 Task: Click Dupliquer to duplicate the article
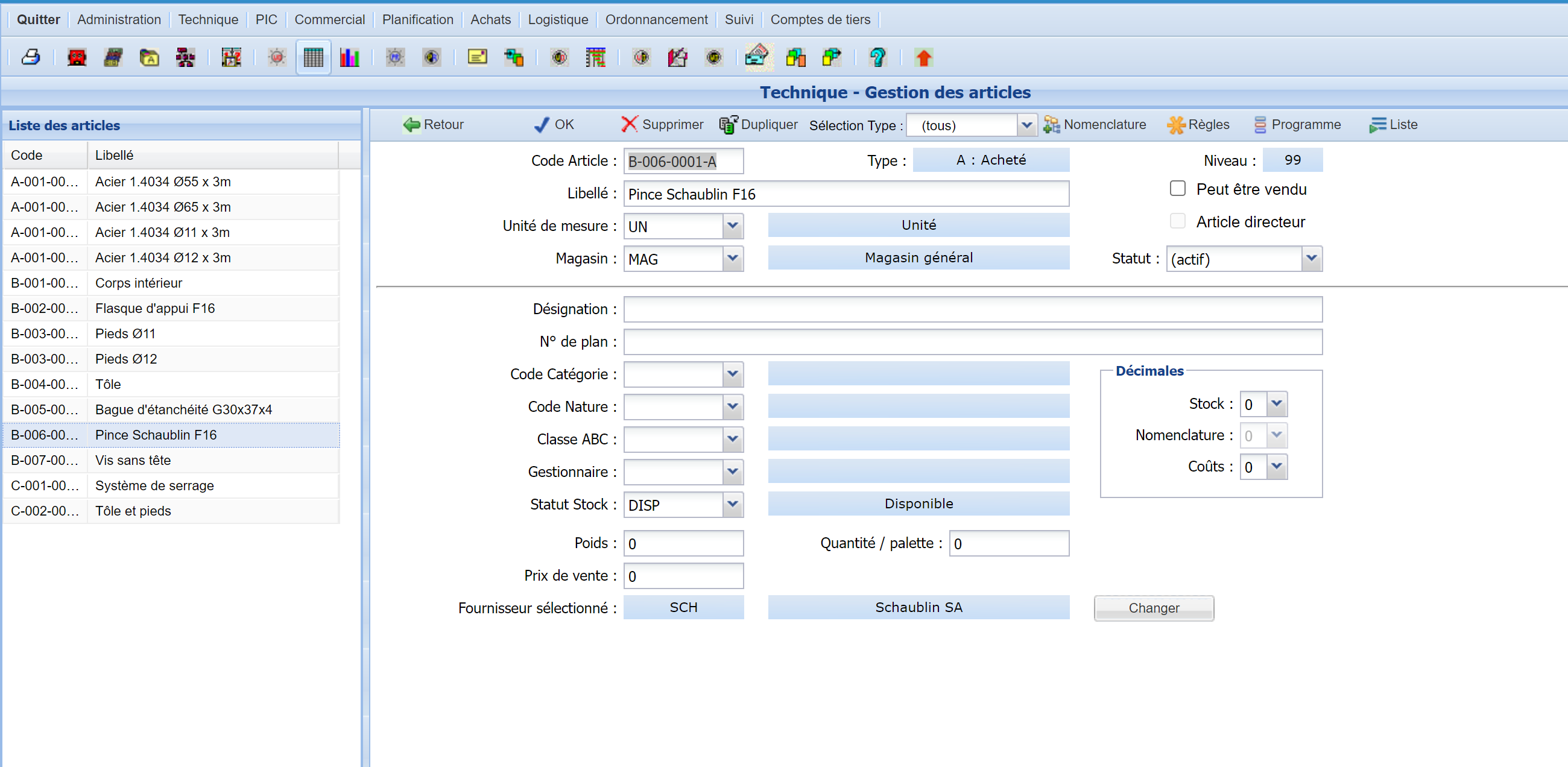(759, 124)
